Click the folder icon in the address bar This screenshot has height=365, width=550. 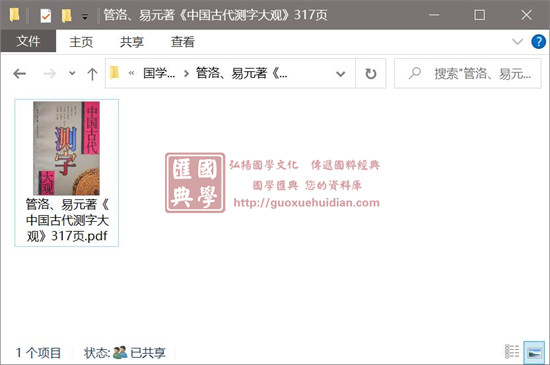114,73
